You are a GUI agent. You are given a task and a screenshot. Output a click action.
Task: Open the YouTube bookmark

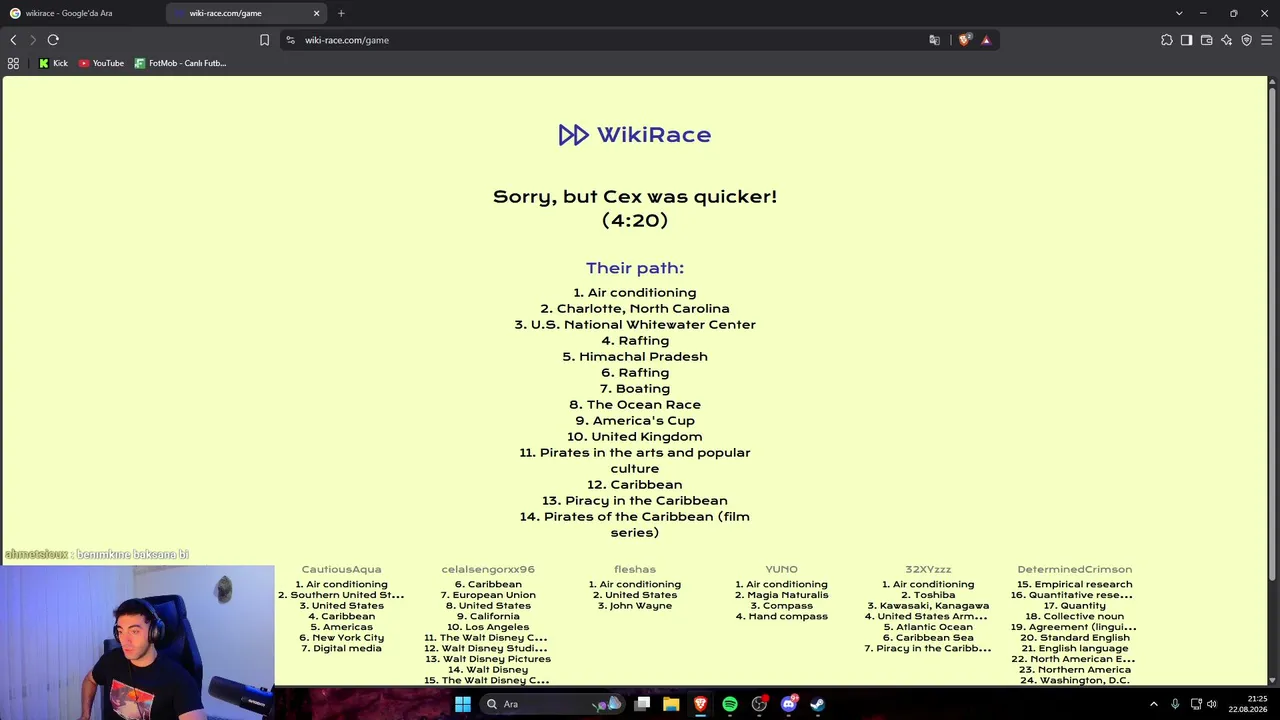click(101, 63)
